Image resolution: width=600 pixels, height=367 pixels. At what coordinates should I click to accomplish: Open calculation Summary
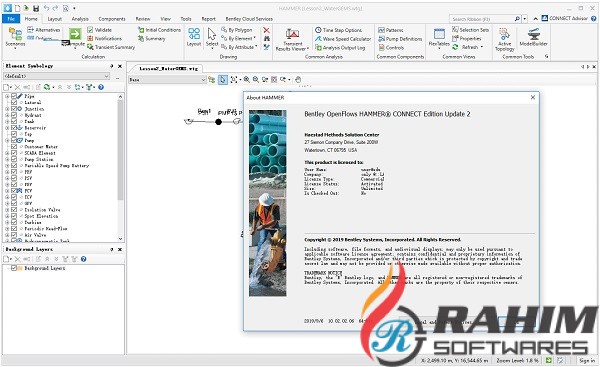[x=152, y=38]
